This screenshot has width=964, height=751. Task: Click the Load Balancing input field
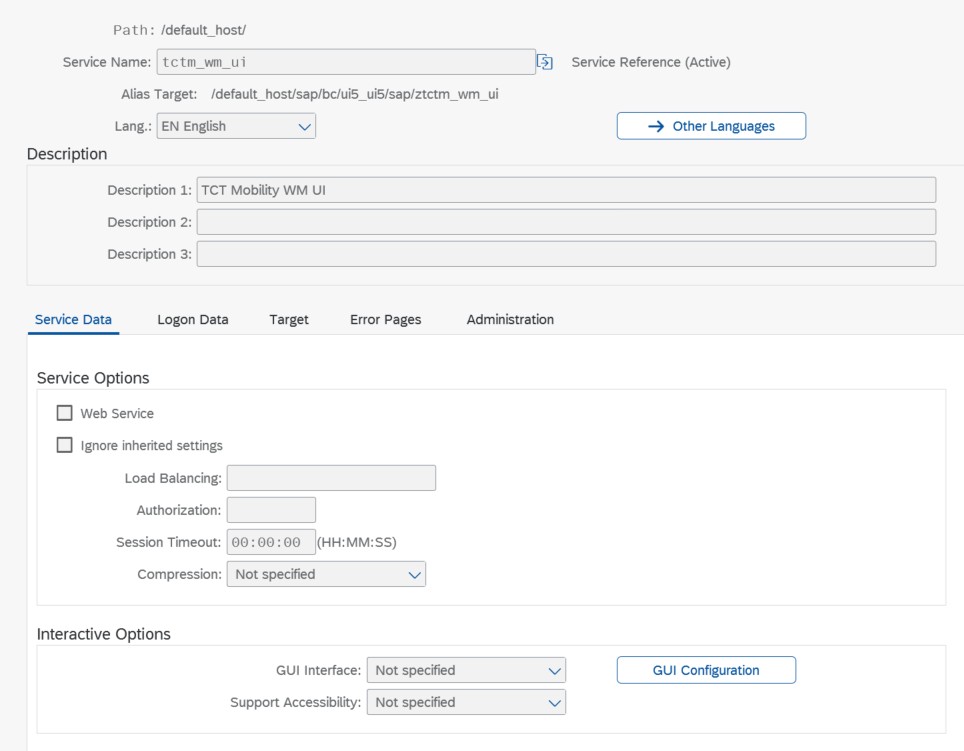[331, 478]
